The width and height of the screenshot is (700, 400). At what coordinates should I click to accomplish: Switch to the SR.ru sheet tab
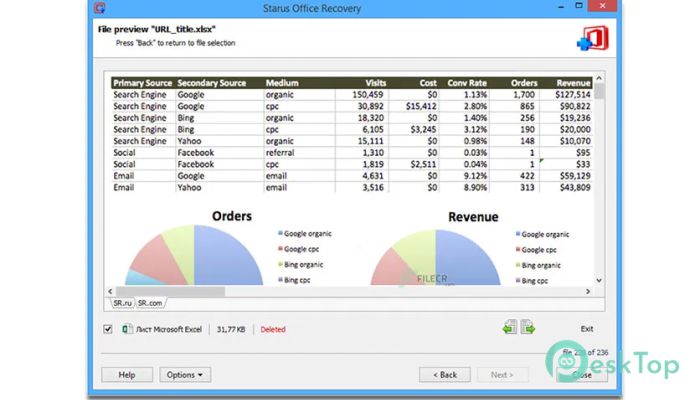click(122, 303)
